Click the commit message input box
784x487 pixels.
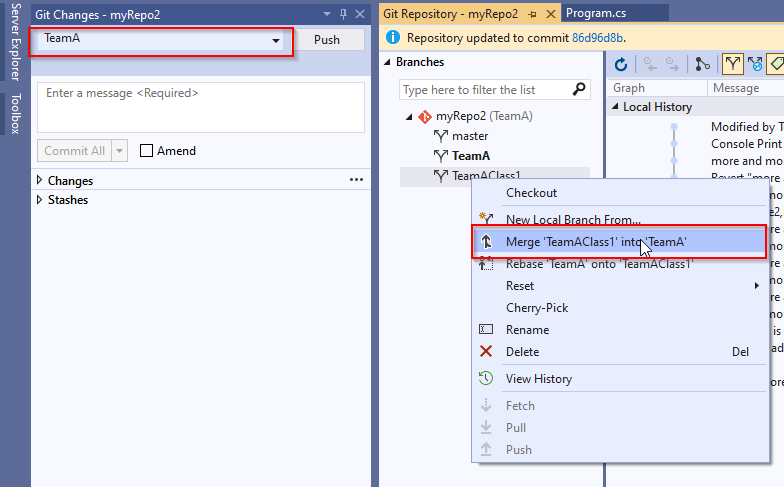201,108
